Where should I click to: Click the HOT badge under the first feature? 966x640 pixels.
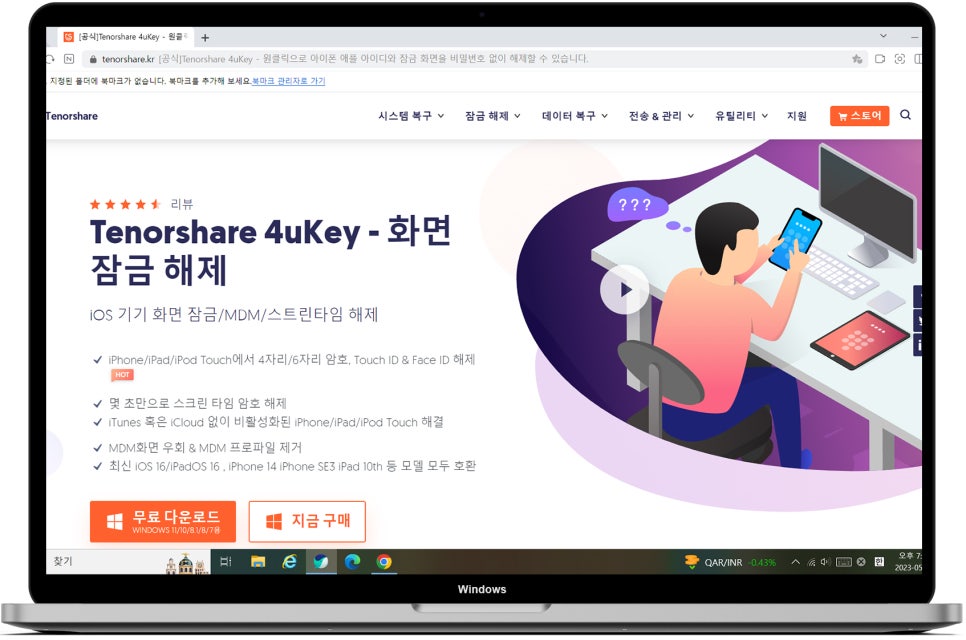pos(122,375)
